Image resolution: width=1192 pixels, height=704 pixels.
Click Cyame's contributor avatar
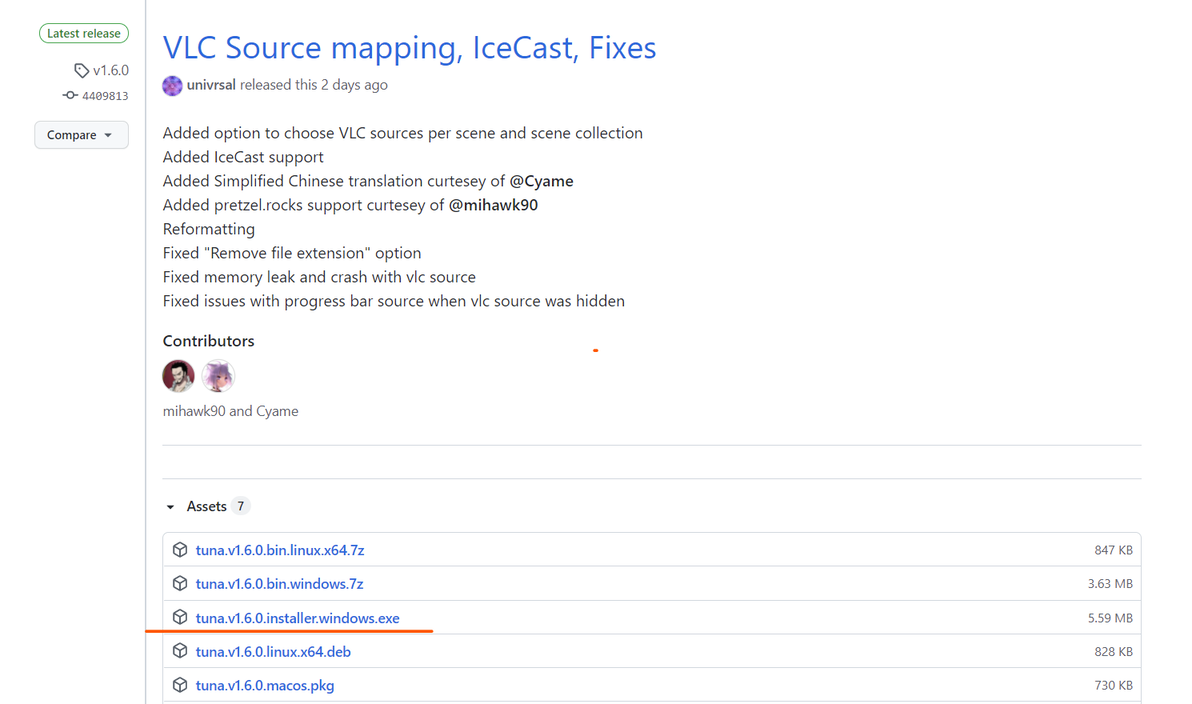point(217,376)
